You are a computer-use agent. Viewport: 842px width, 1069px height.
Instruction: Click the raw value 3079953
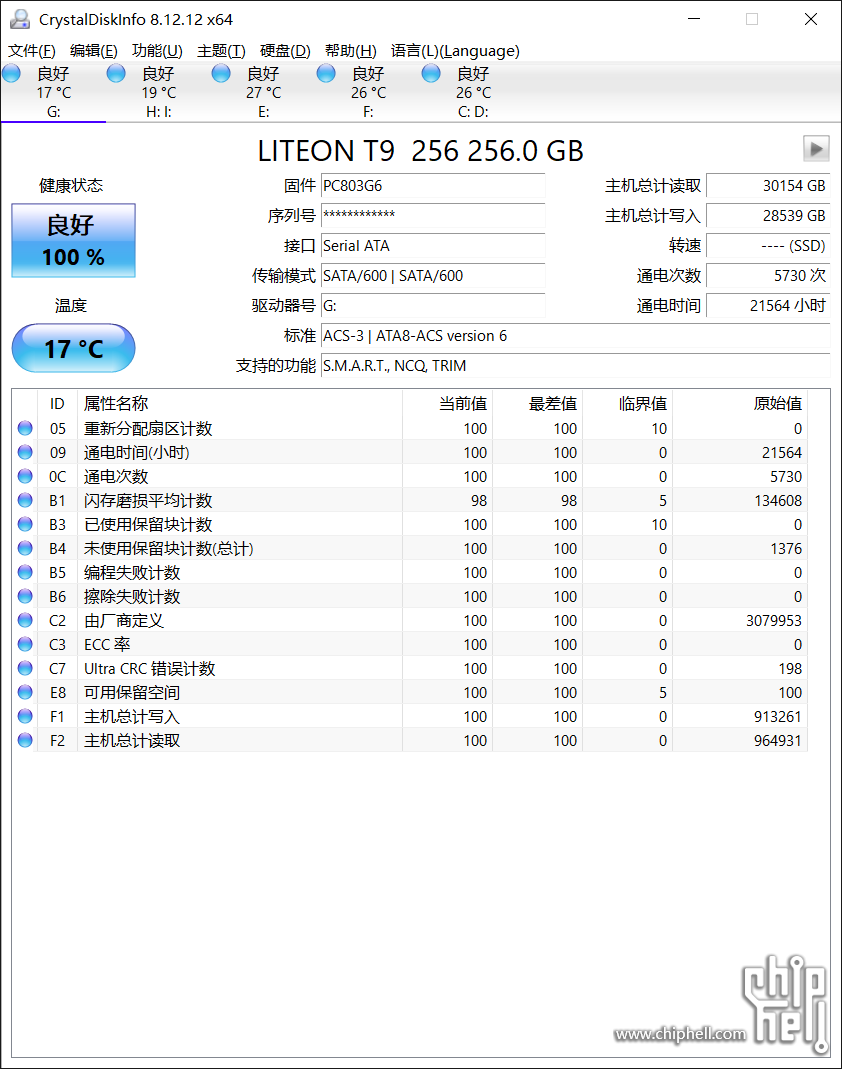774,620
